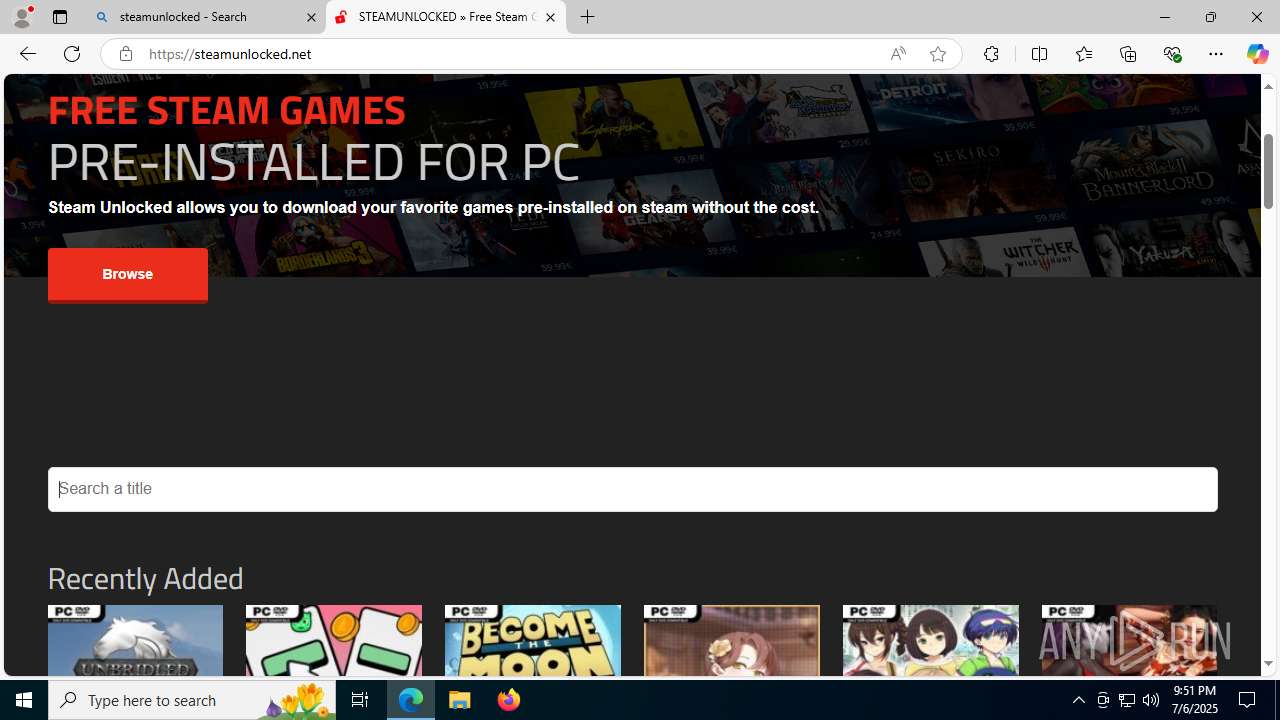Open the taskbar clock and date
The image size is (1280, 720).
click(1197, 700)
